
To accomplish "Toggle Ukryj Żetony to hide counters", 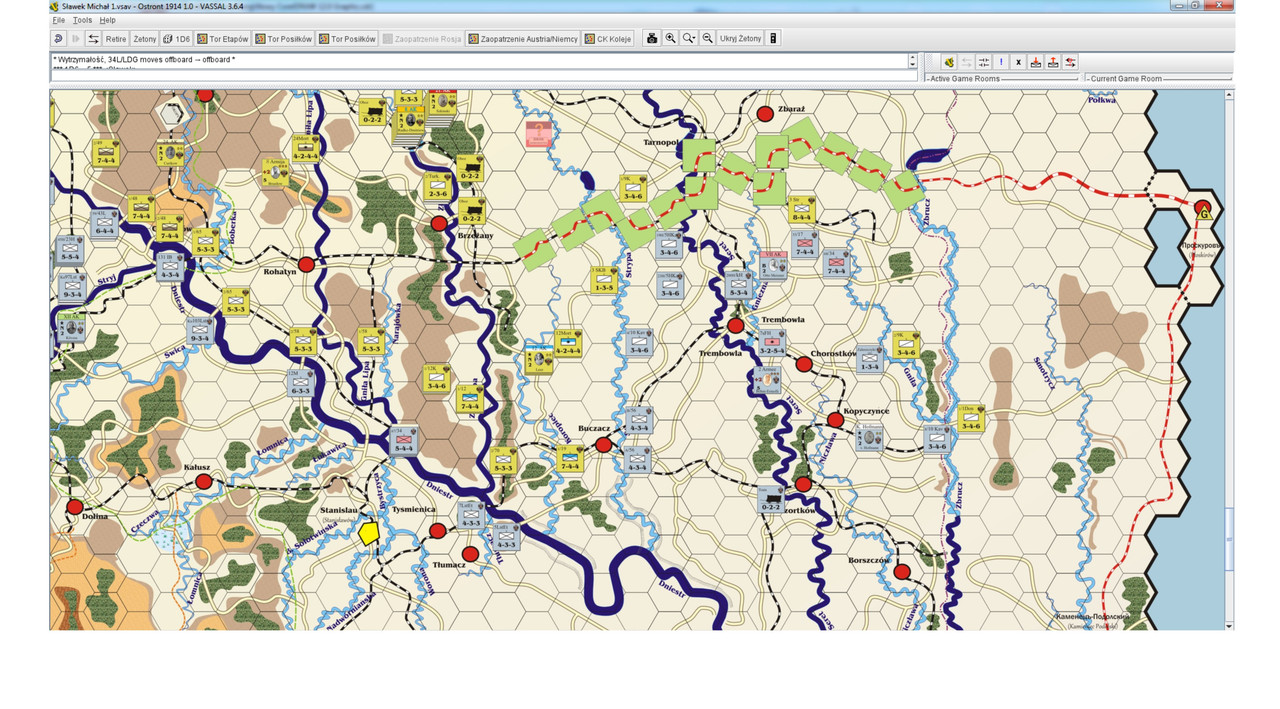I will coord(741,39).
